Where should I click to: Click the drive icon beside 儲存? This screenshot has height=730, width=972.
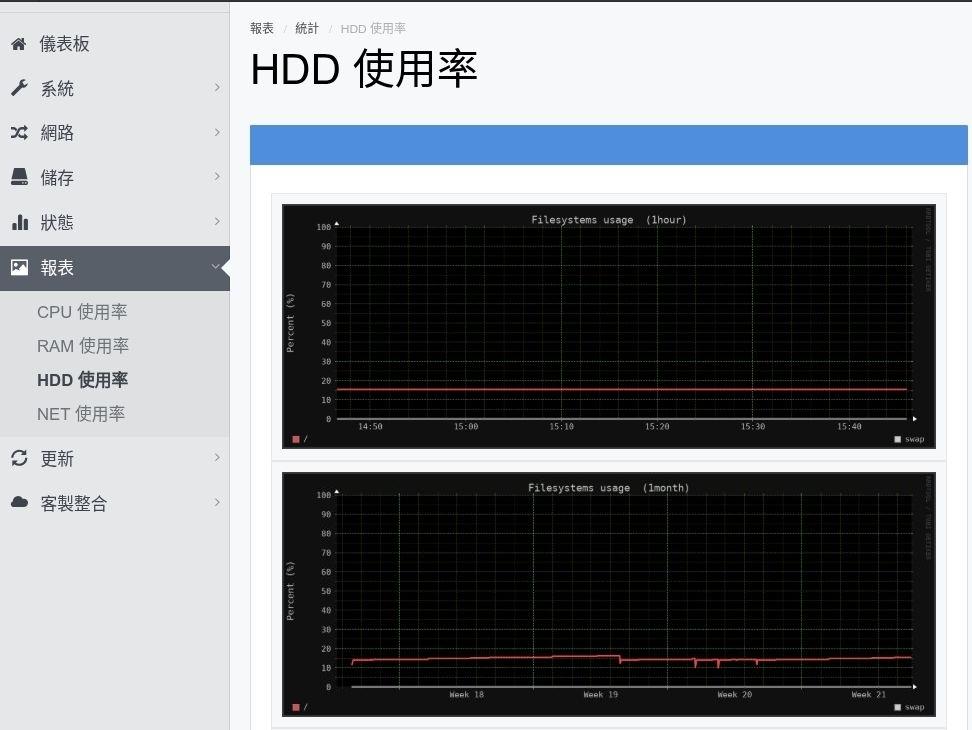(x=19, y=177)
